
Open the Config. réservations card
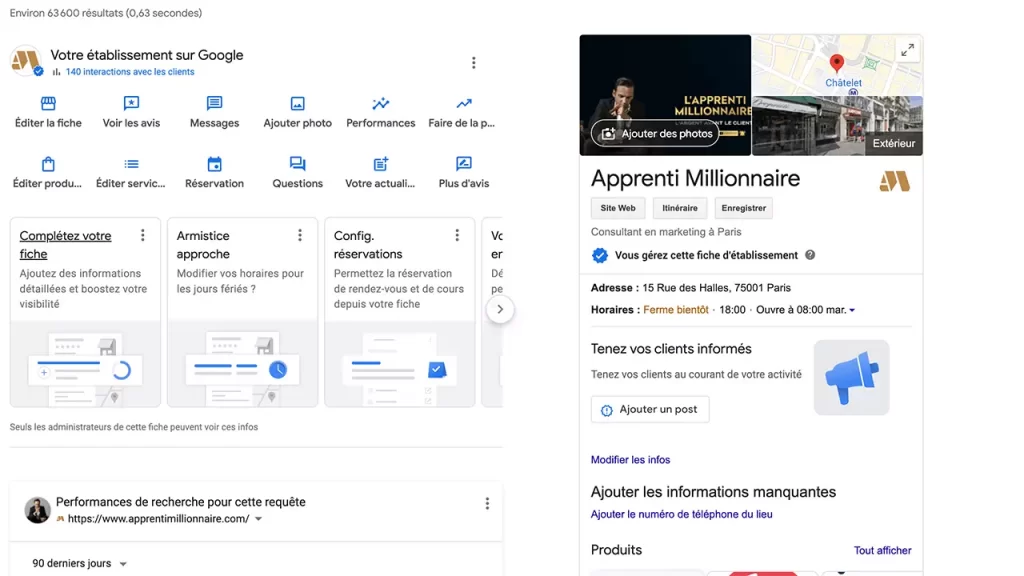400,312
